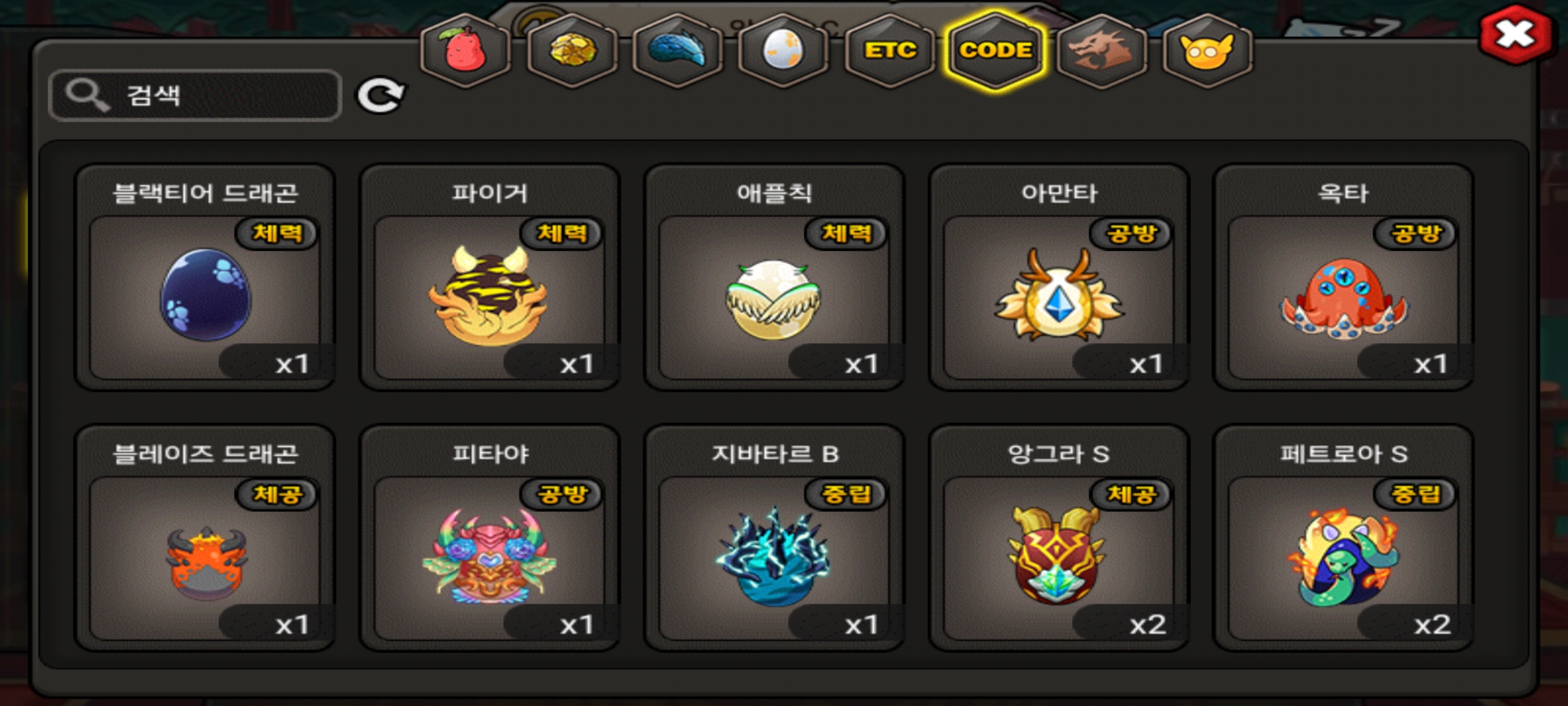Pick the 아만타 crystal egg
The height and width of the screenshot is (706, 1568).
tap(1059, 277)
